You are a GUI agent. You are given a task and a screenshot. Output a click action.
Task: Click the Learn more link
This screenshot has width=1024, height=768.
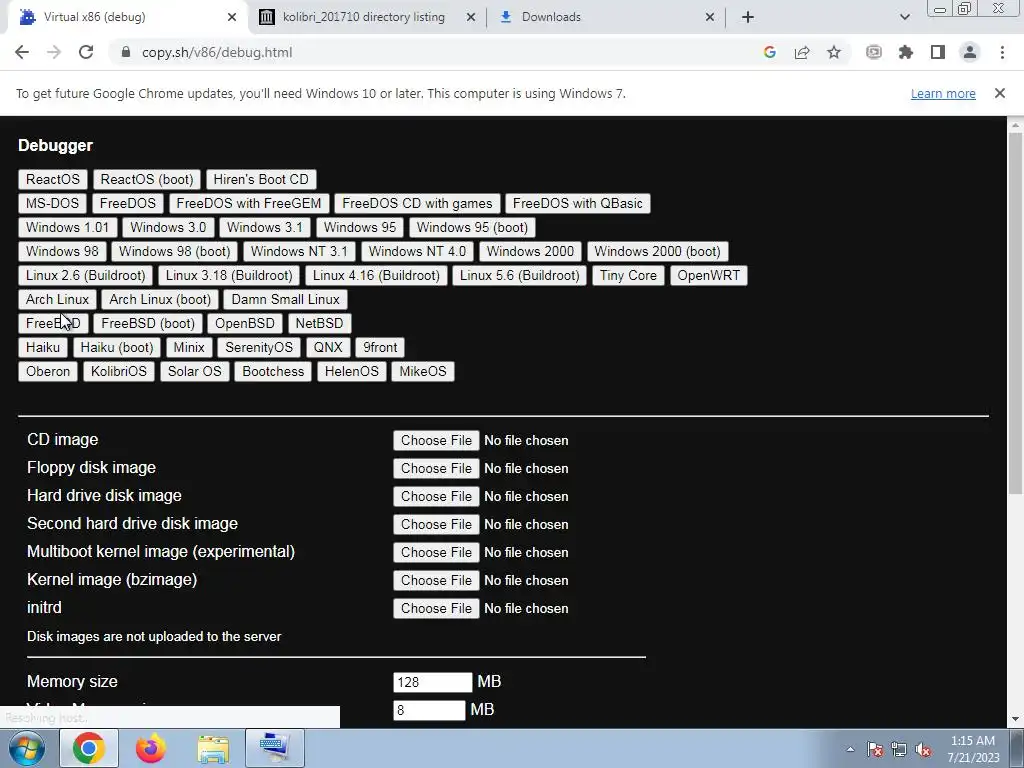pyautogui.click(x=943, y=93)
